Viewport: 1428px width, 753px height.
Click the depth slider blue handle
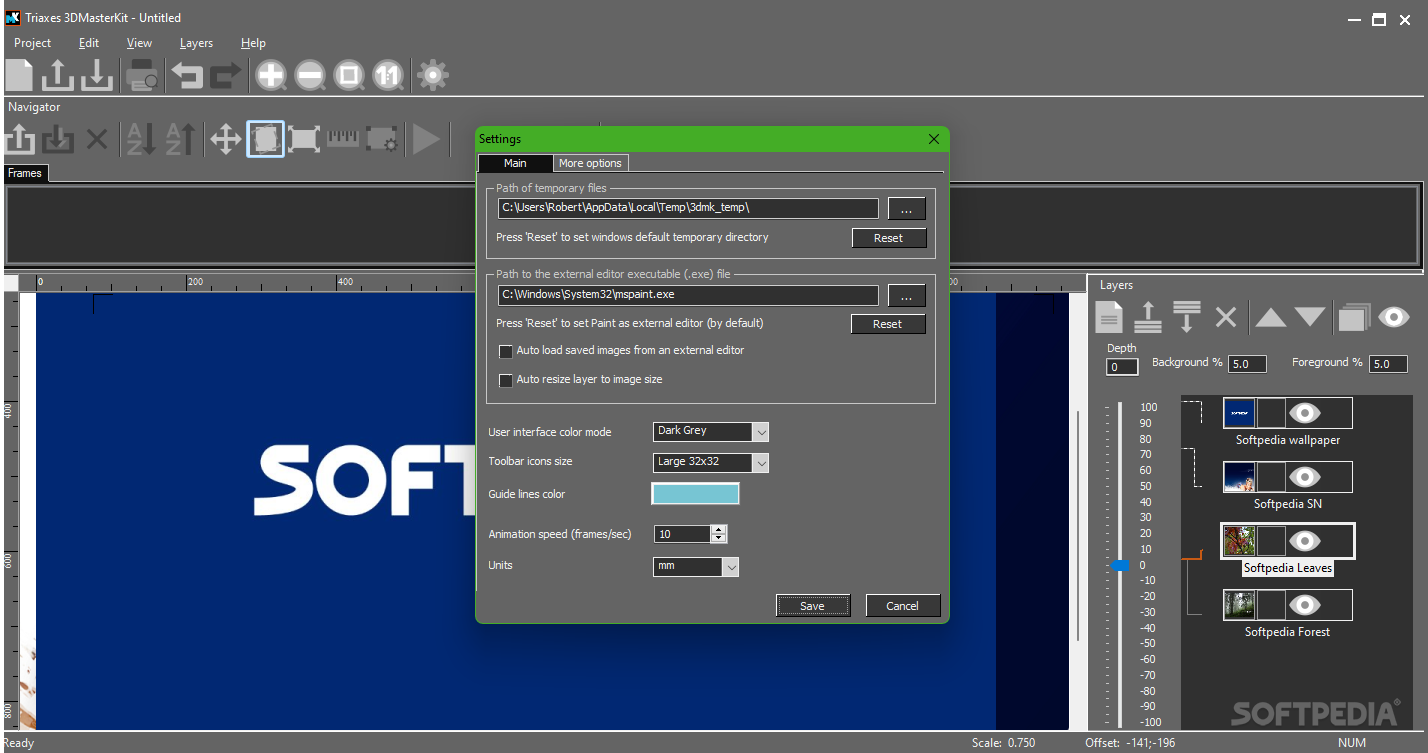point(1121,565)
